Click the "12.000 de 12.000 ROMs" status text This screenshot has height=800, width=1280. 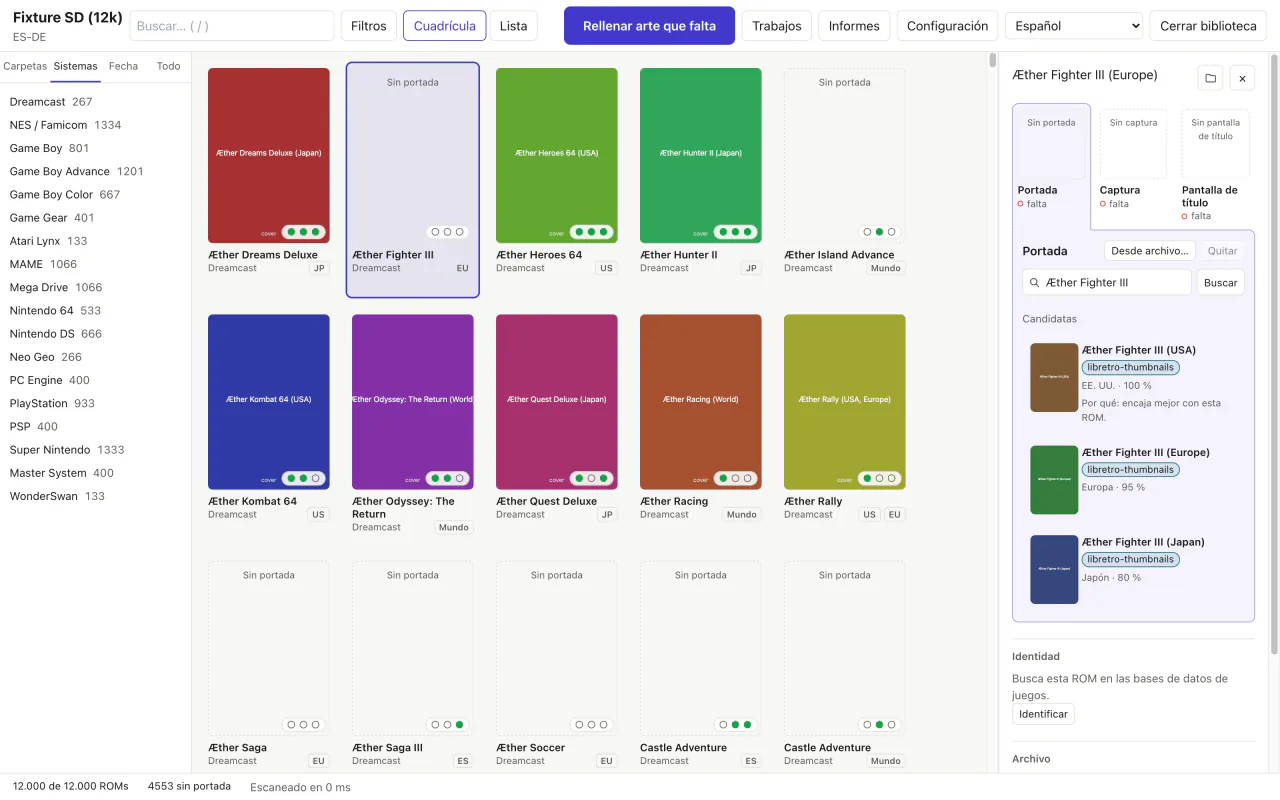click(x=71, y=786)
